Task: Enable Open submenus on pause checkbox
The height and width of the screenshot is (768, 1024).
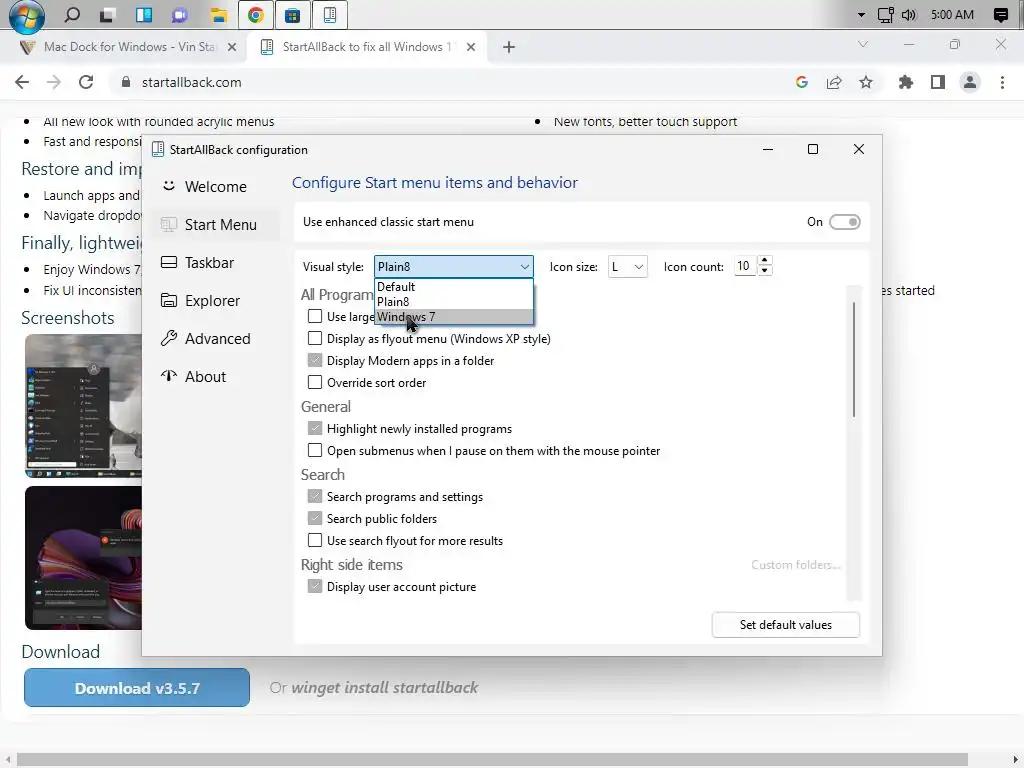Action: [x=315, y=451]
